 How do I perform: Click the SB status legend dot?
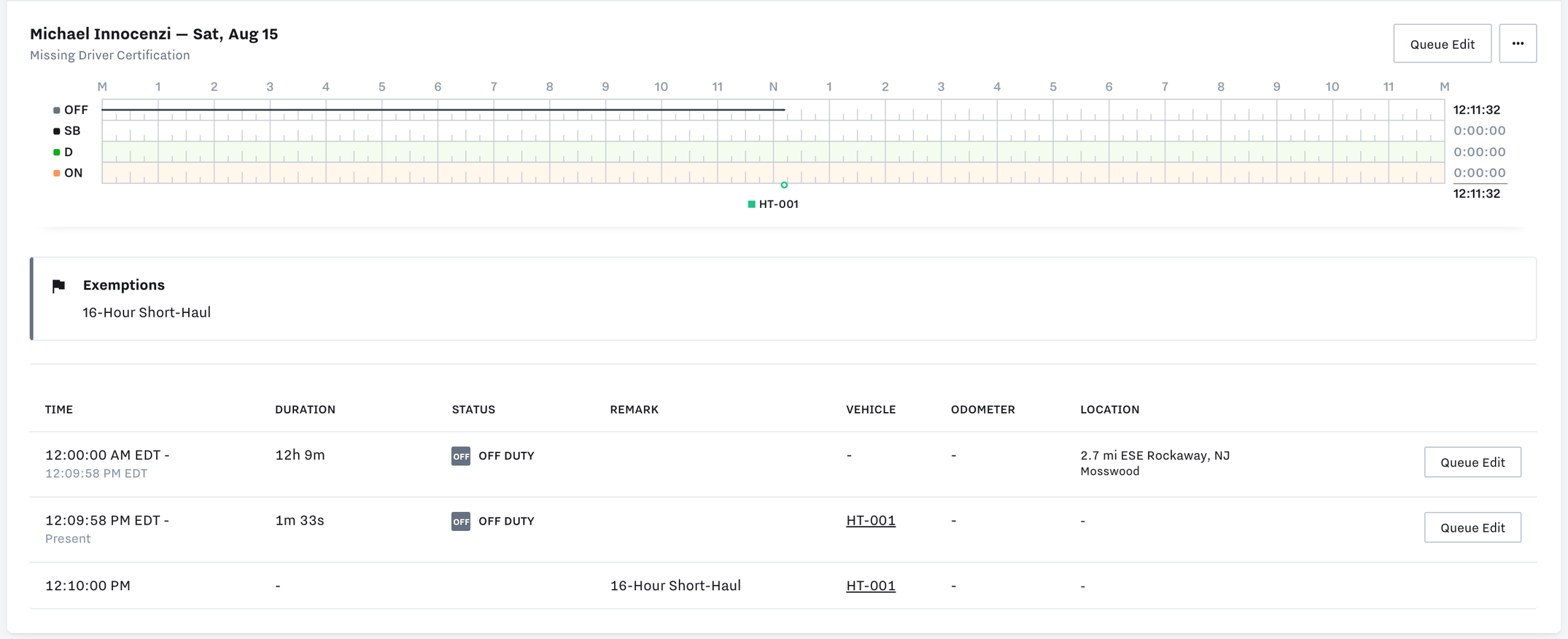coord(57,131)
